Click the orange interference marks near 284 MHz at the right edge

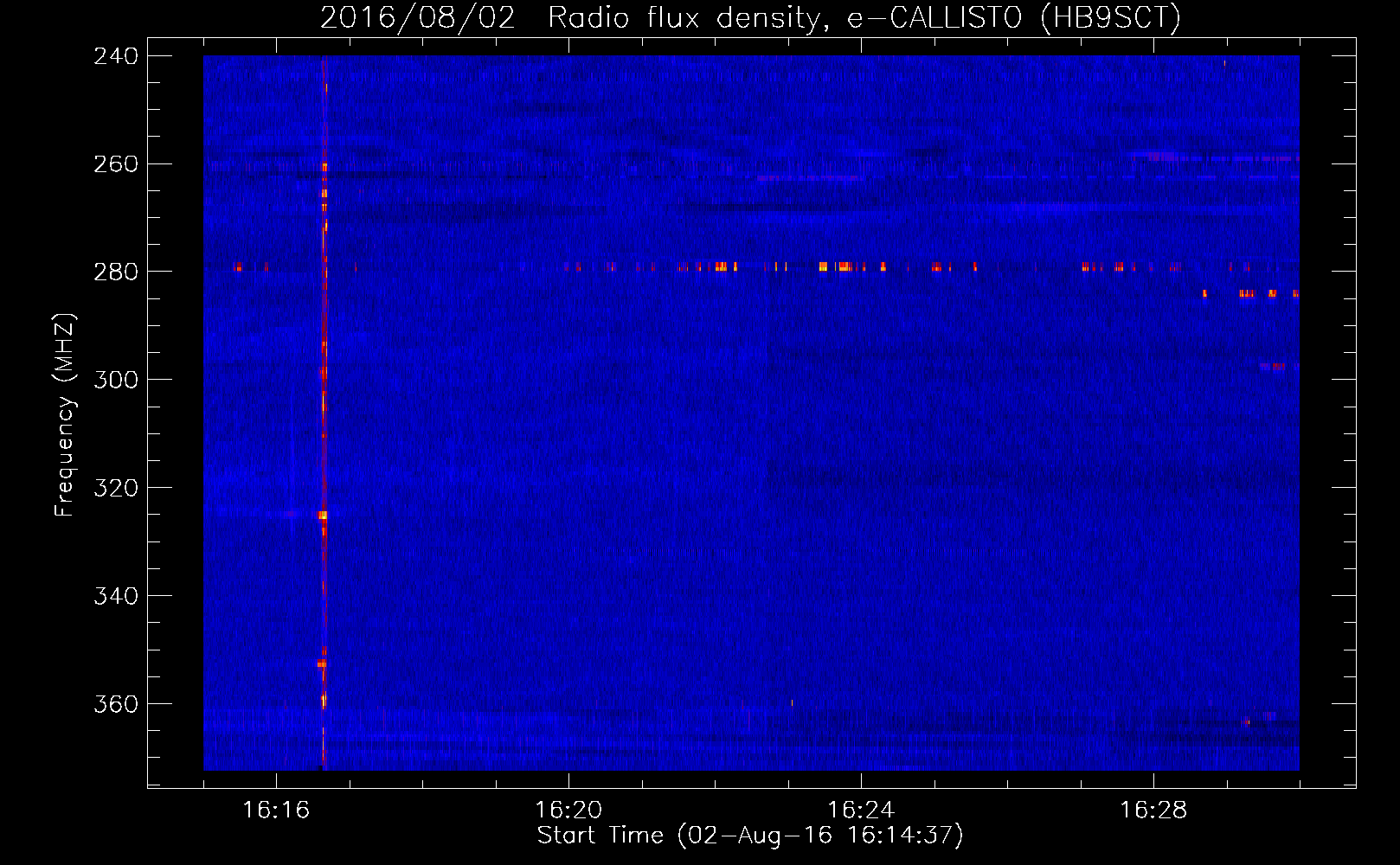tap(1251, 294)
